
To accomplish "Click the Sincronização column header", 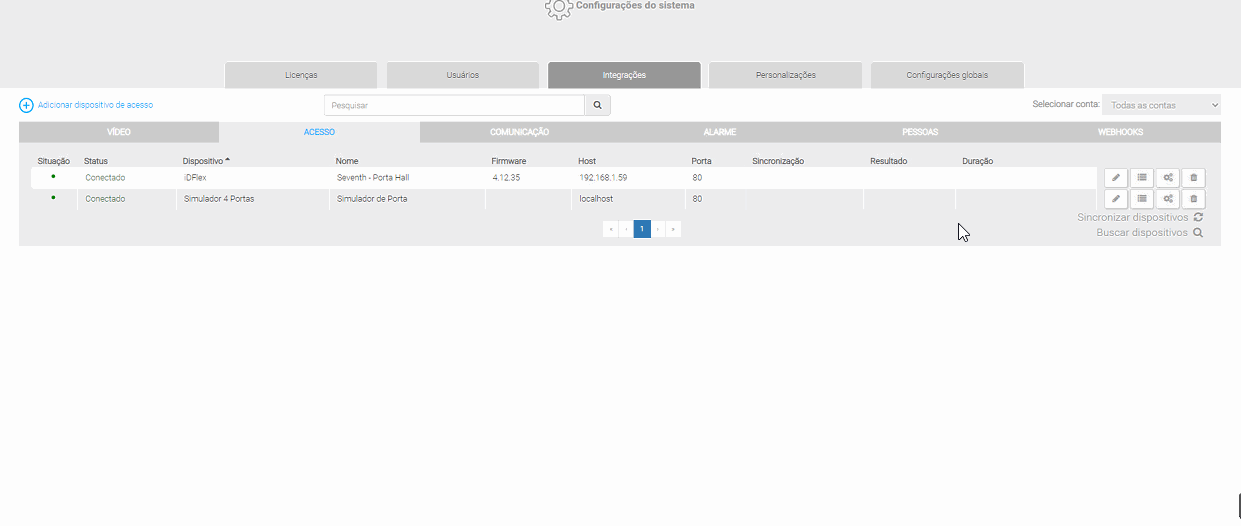I will (778, 161).
